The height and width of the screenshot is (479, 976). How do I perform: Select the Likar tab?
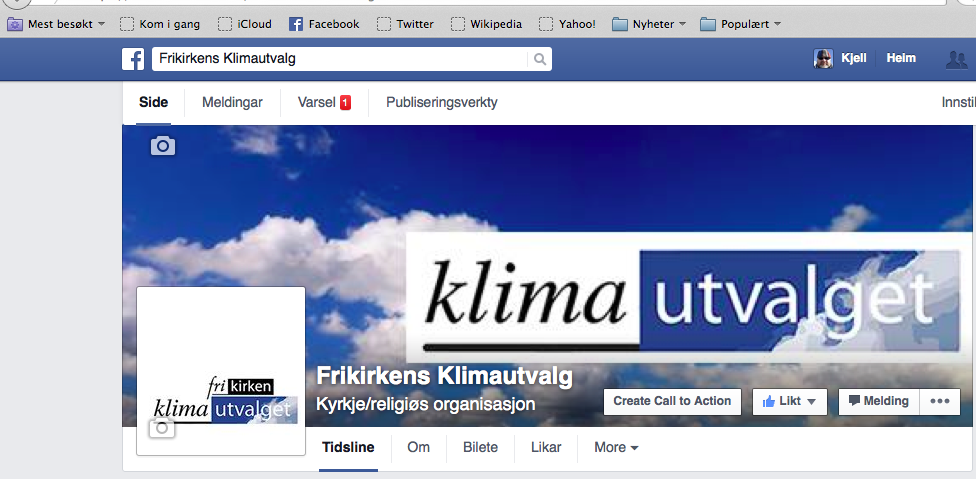[546, 447]
